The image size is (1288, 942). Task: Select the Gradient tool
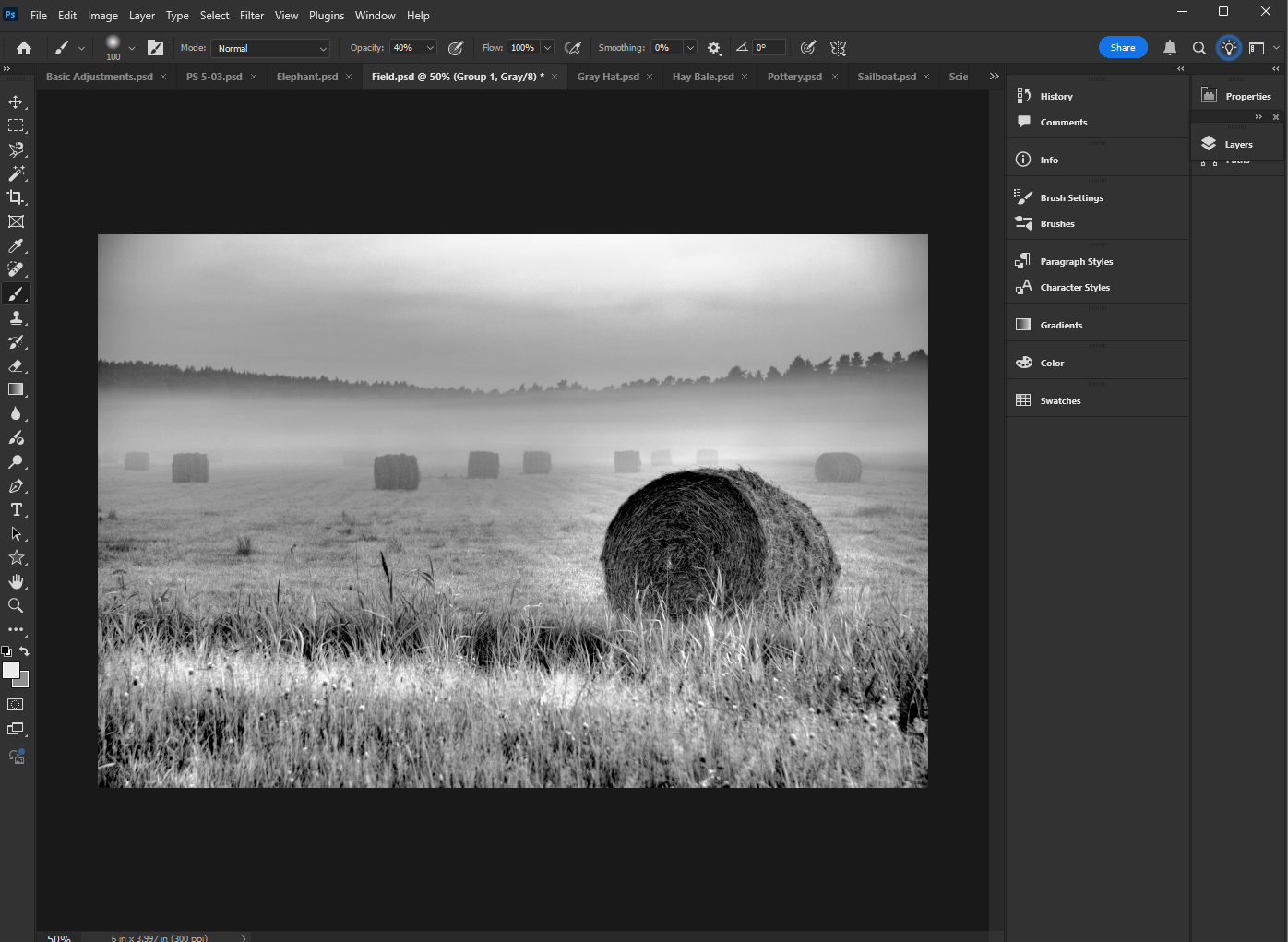tap(16, 389)
